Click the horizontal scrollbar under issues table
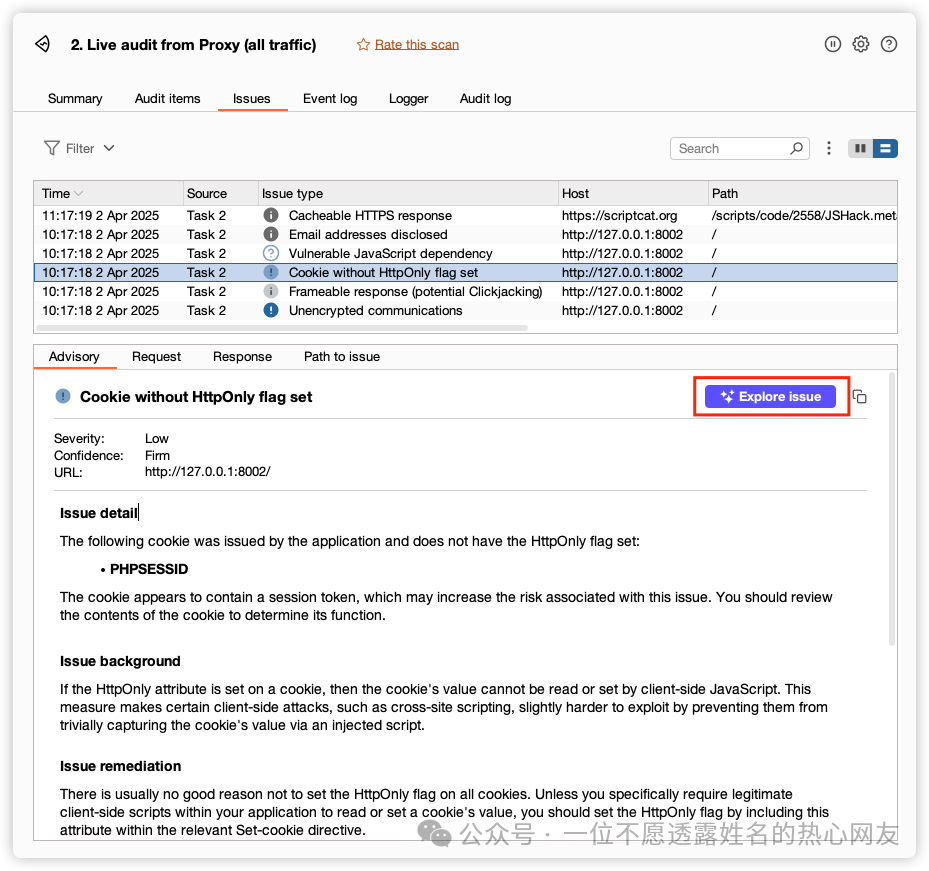Image resolution: width=929 pixels, height=871 pixels. [x=282, y=327]
